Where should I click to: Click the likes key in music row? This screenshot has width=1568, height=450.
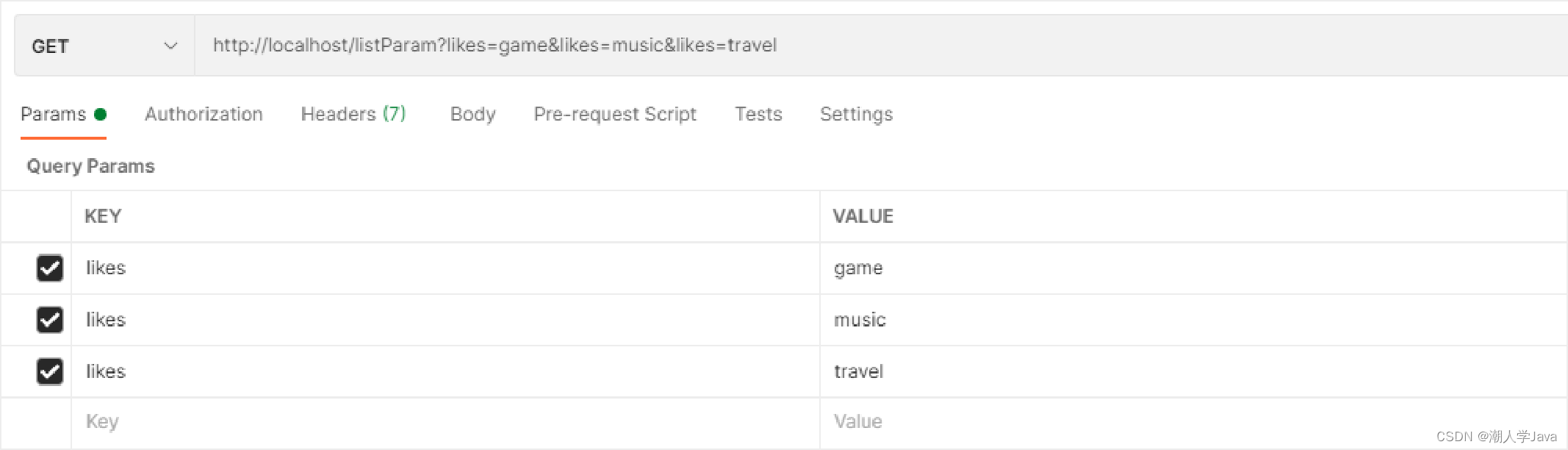coord(106,320)
